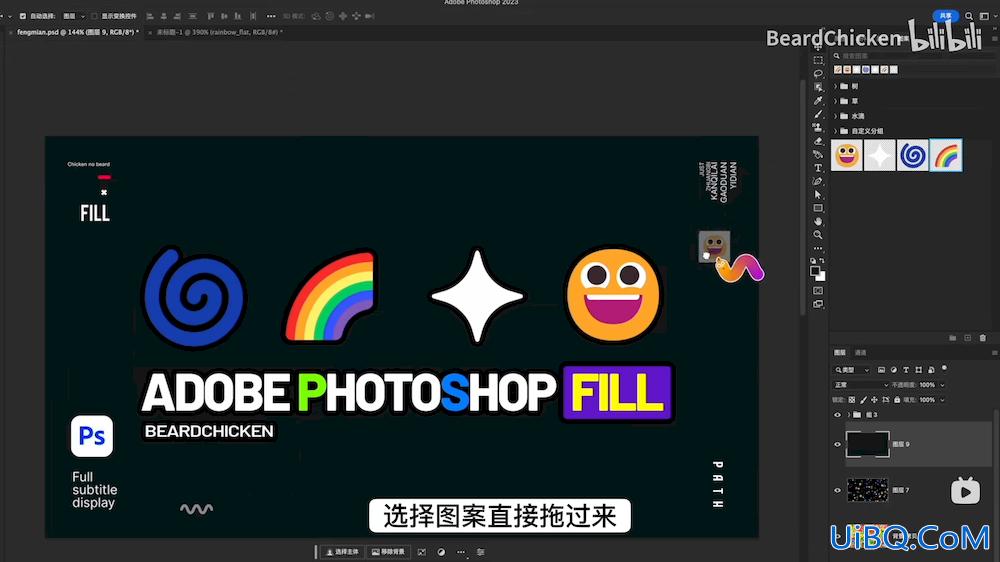The height and width of the screenshot is (562, 1000).
Task: Hide Layer 9 with eye icon
Action: point(837,445)
